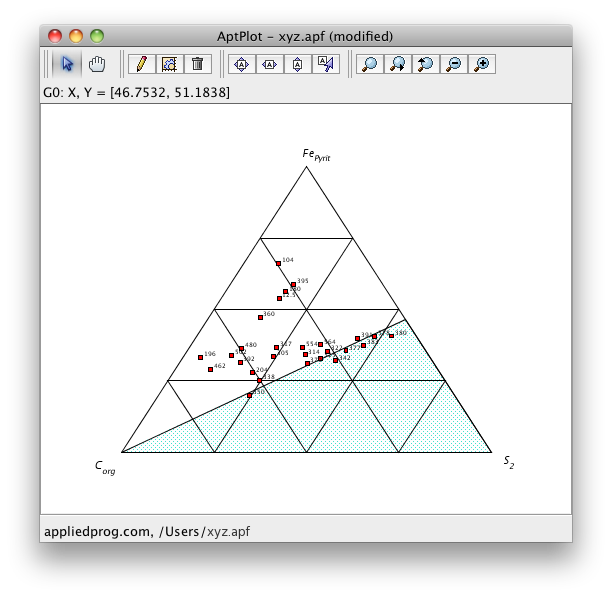The height and width of the screenshot is (597, 612).
Task: Choose the pencil edit tool
Action: 141,64
